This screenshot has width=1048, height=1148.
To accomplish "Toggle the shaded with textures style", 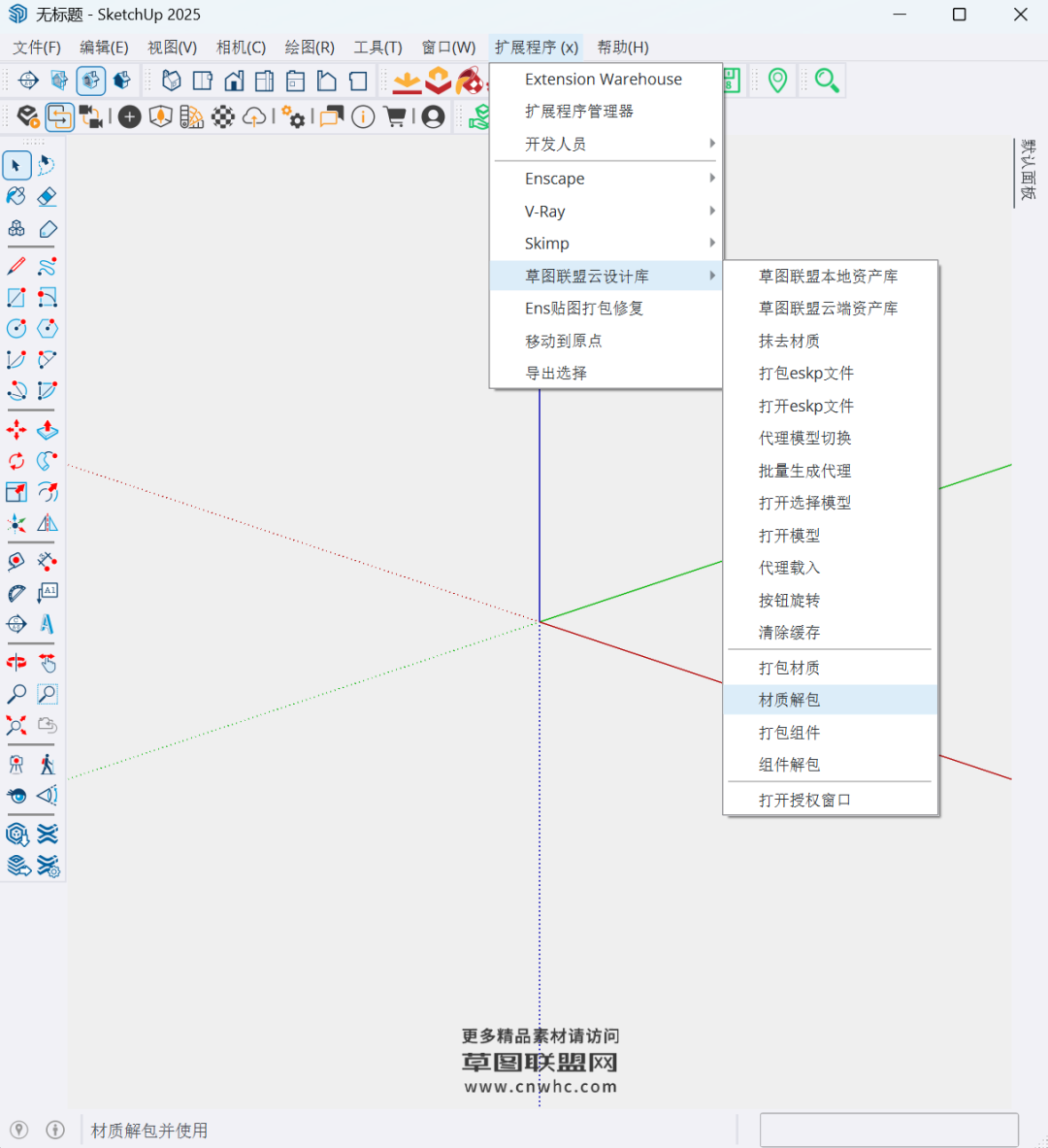I will point(91,81).
